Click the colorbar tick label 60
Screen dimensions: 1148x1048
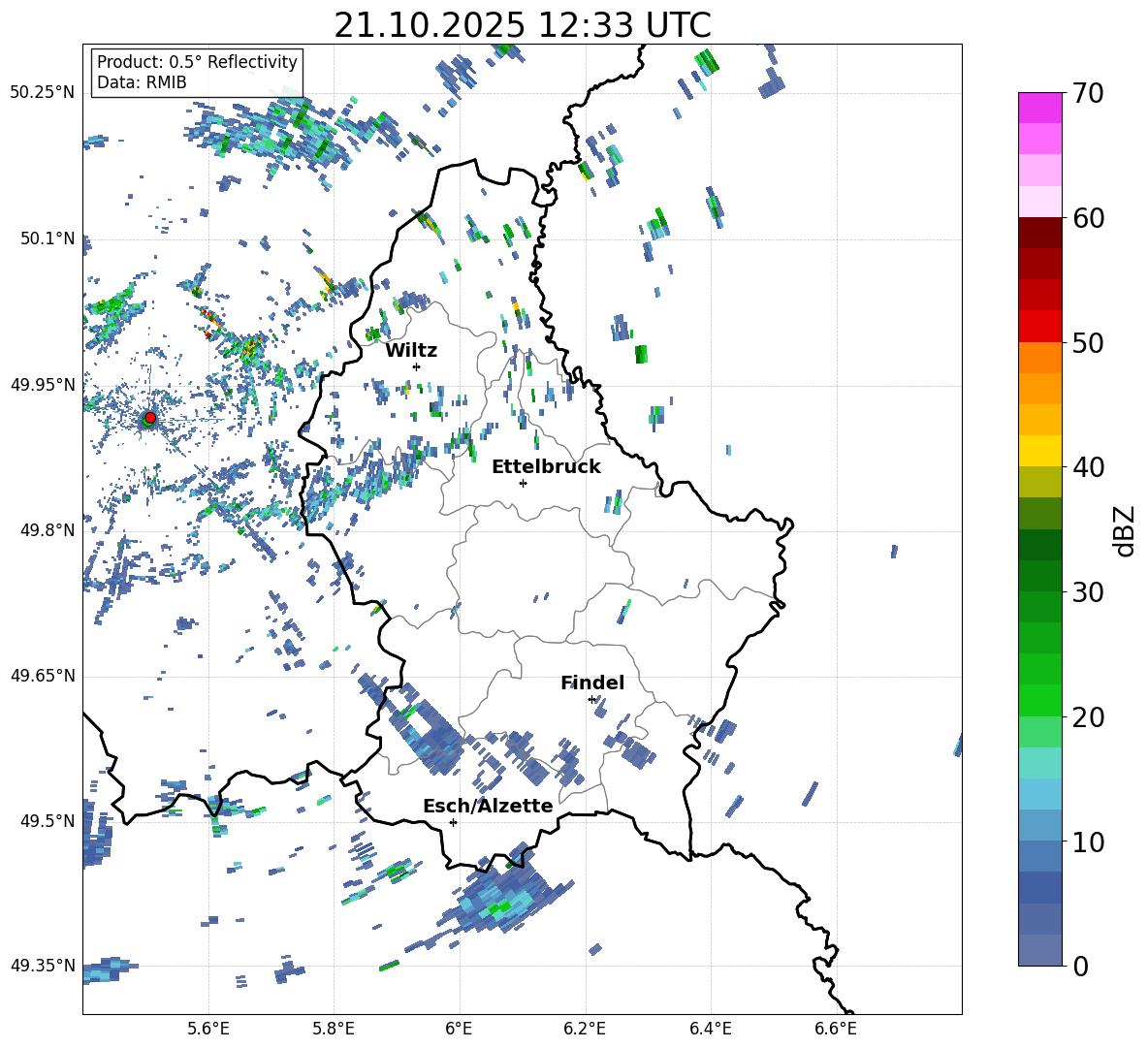[x=1088, y=218]
